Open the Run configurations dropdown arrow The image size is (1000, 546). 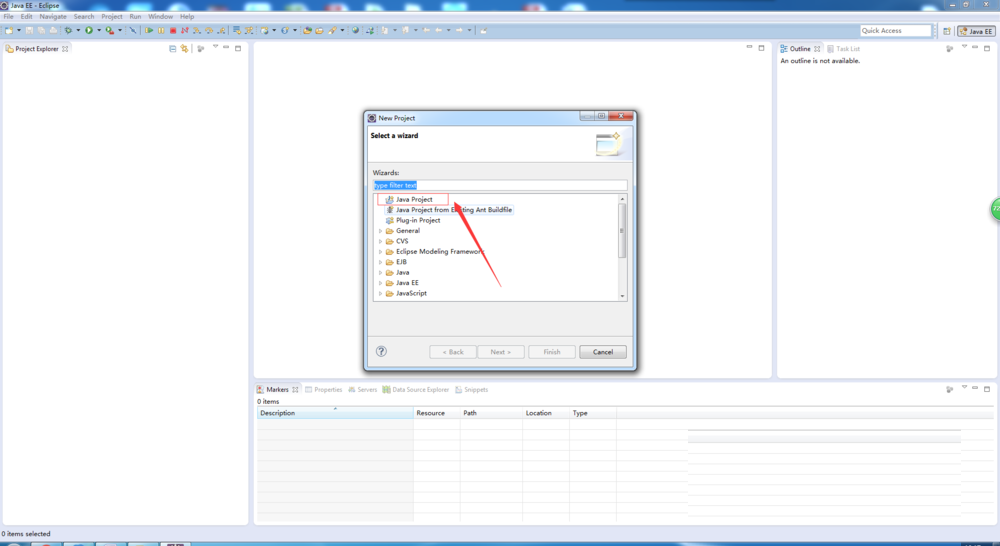click(99, 31)
